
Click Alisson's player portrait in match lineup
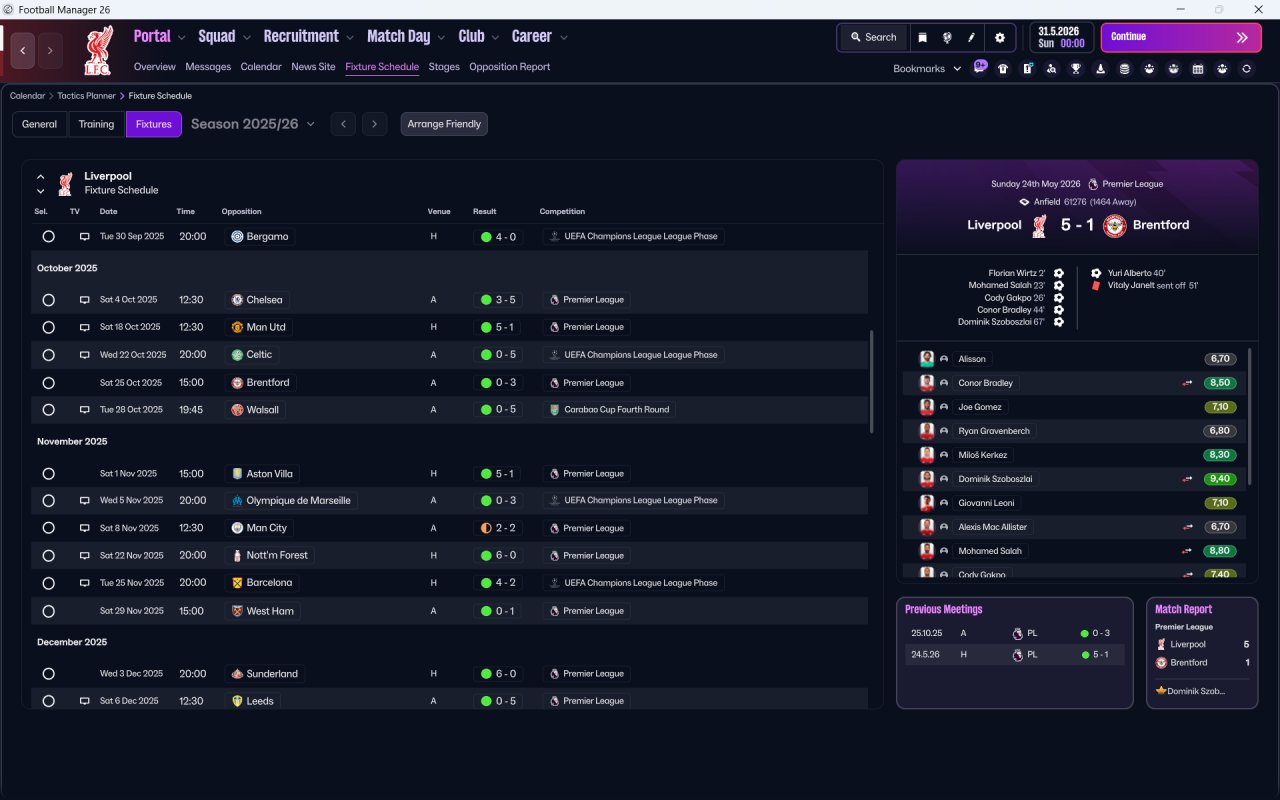click(x=927, y=359)
